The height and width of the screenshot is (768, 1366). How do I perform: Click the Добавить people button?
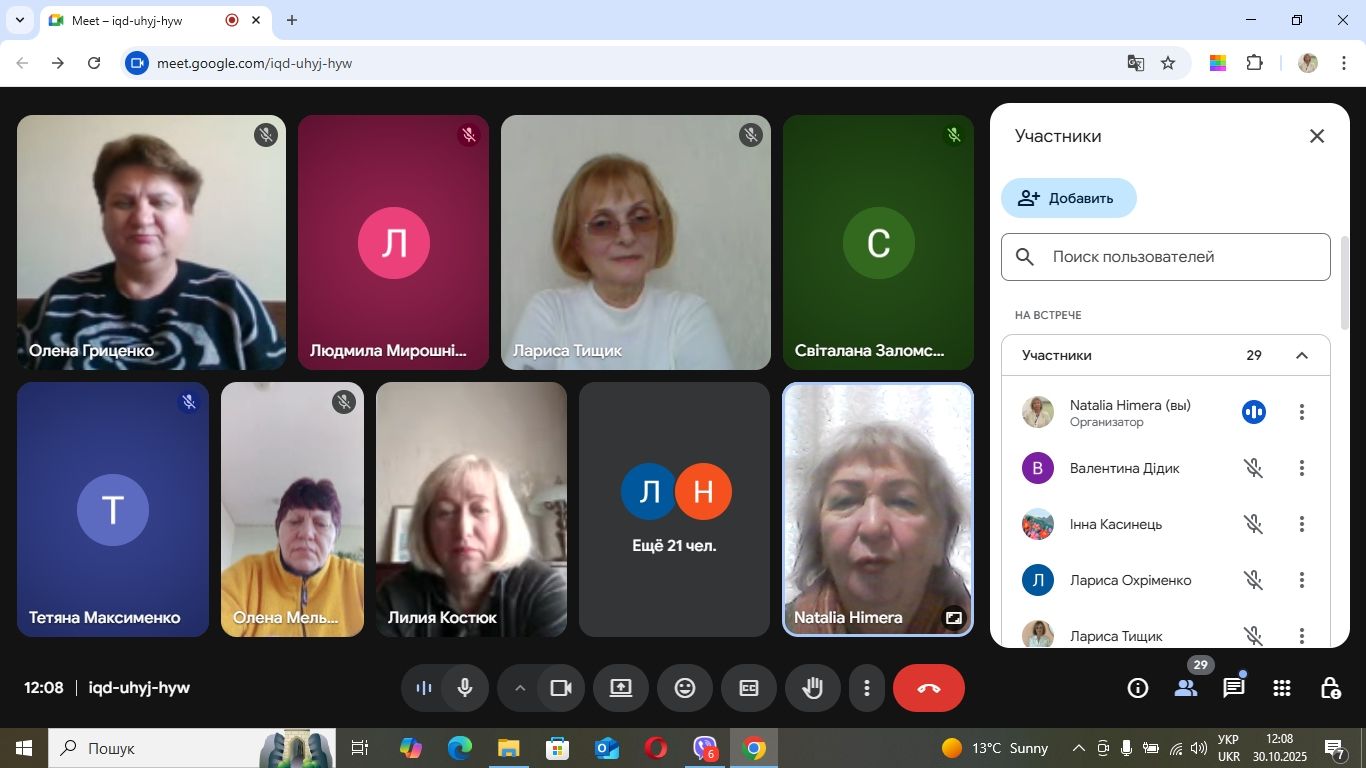pyautogui.click(x=1069, y=198)
